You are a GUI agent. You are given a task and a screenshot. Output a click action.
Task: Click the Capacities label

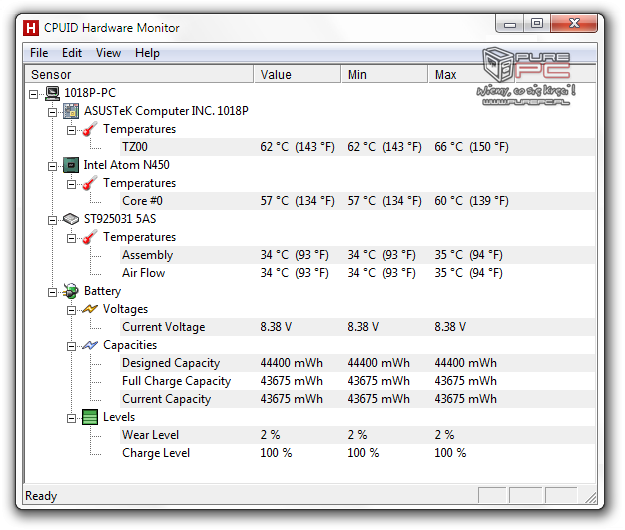tap(130, 345)
